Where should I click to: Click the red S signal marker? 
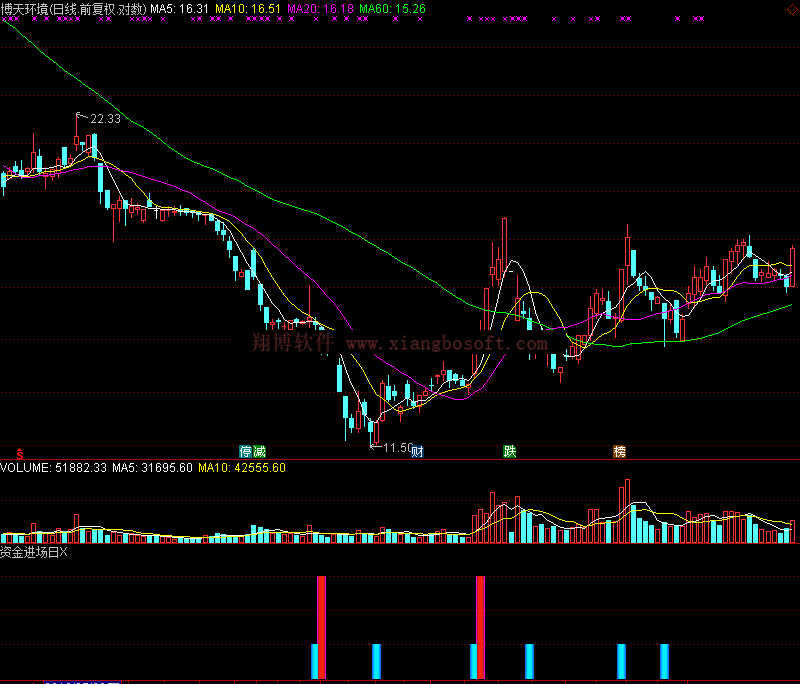click(x=19, y=453)
